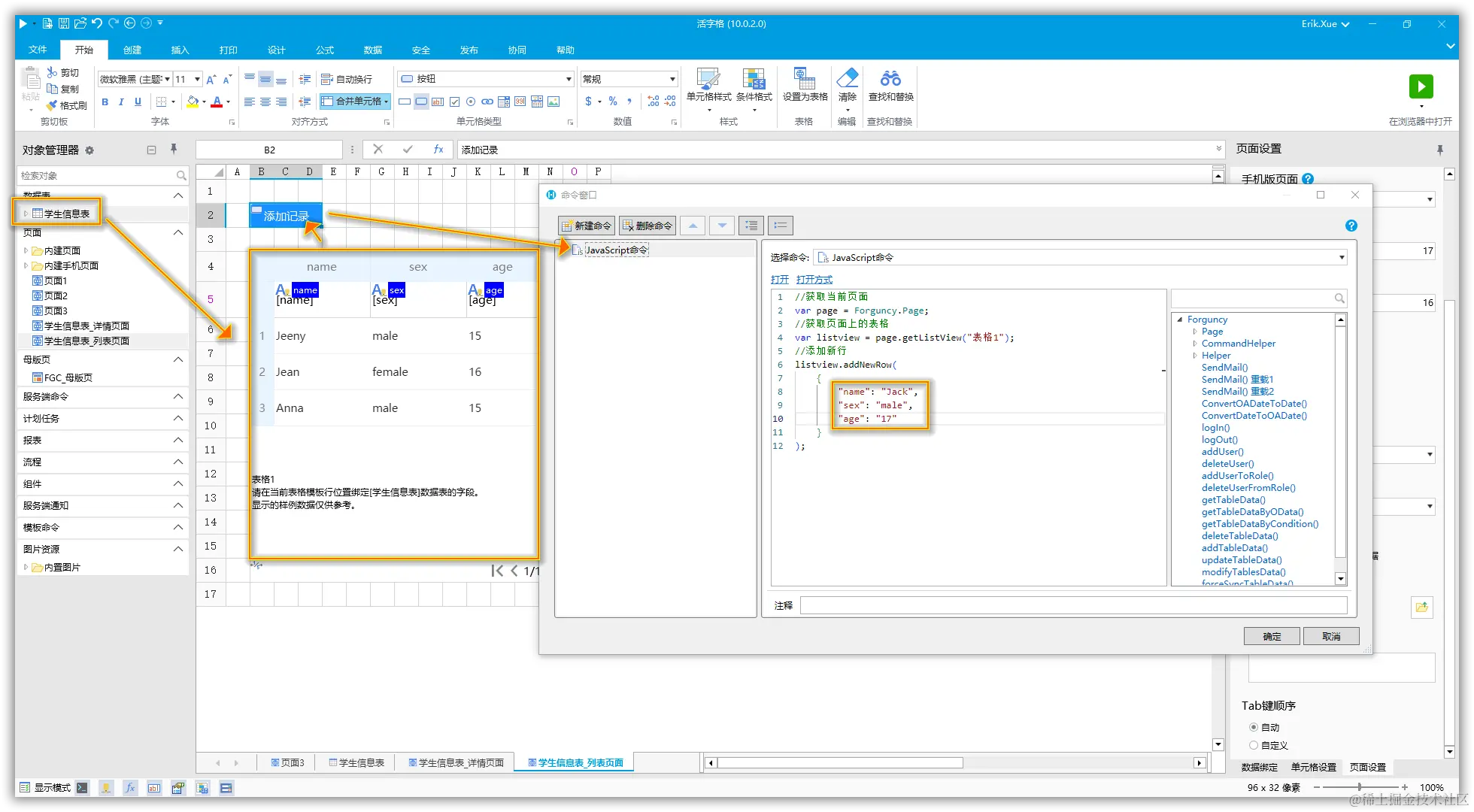
Task: Expand the 内建页面 tree folder
Action: 26,250
